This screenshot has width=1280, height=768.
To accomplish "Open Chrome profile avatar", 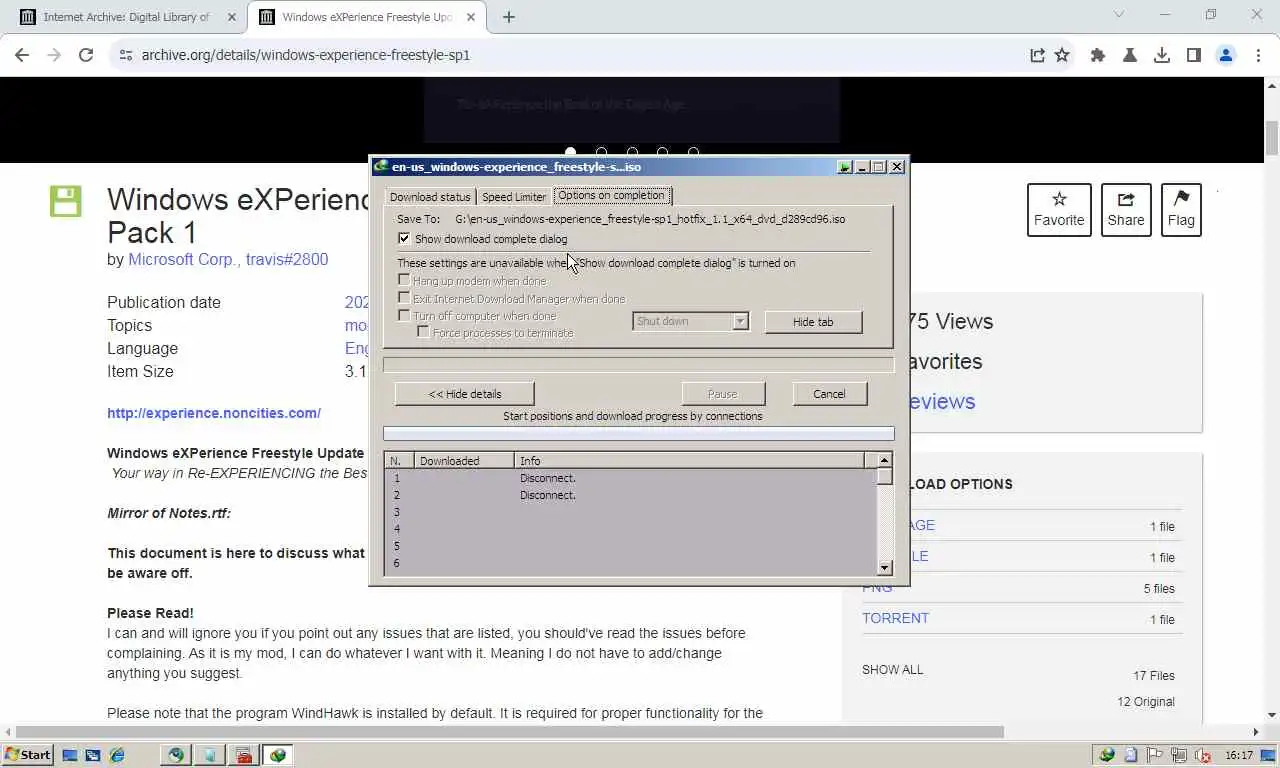I will [1226, 55].
